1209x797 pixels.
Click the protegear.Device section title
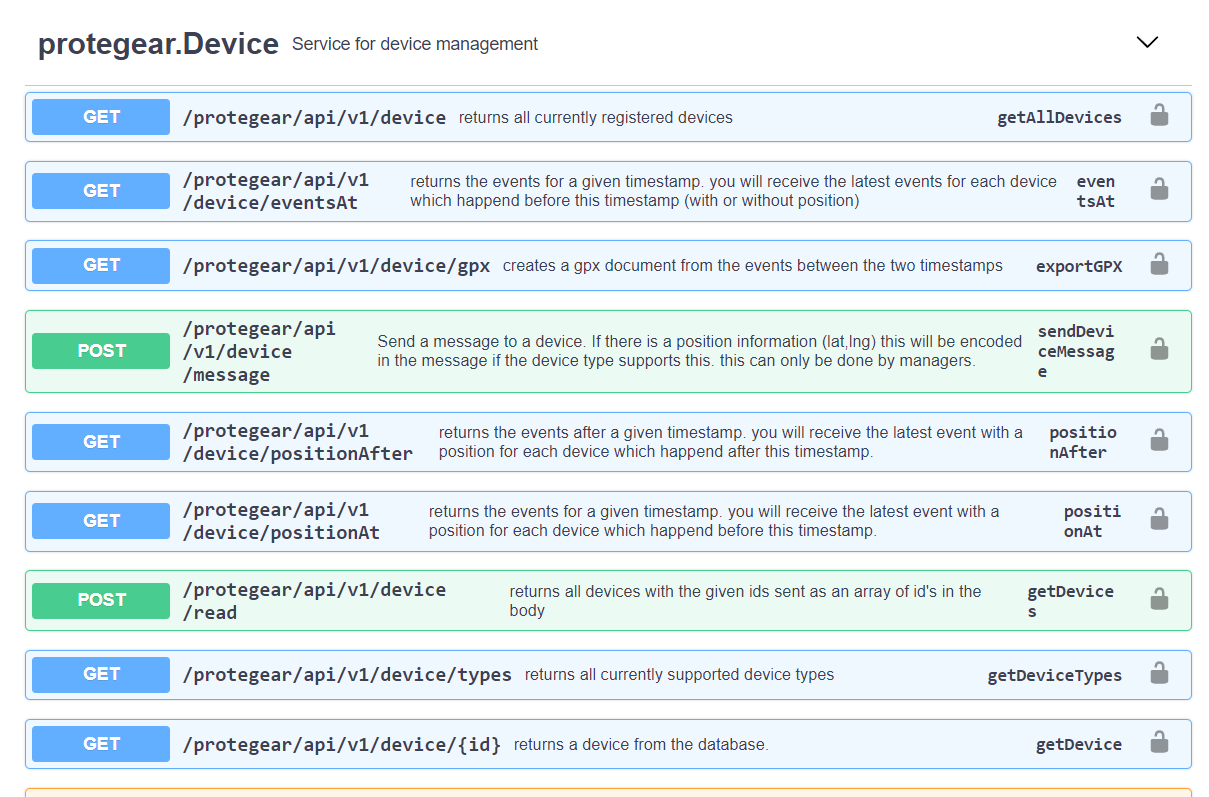pos(158,44)
